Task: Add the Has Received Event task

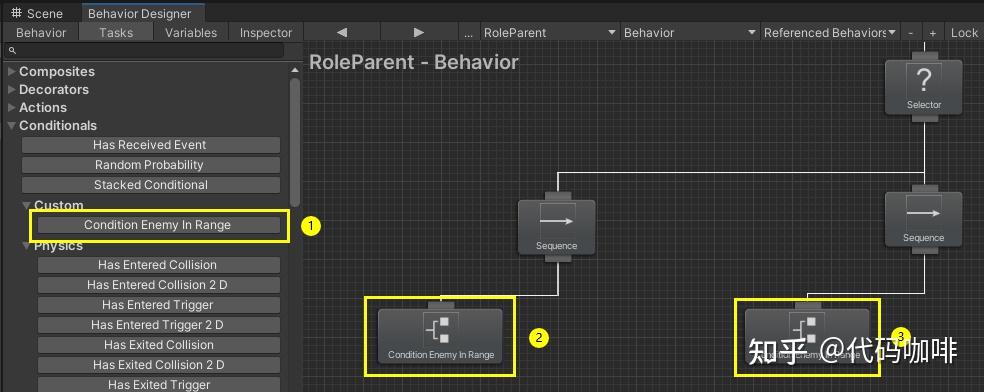Action: pos(151,145)
